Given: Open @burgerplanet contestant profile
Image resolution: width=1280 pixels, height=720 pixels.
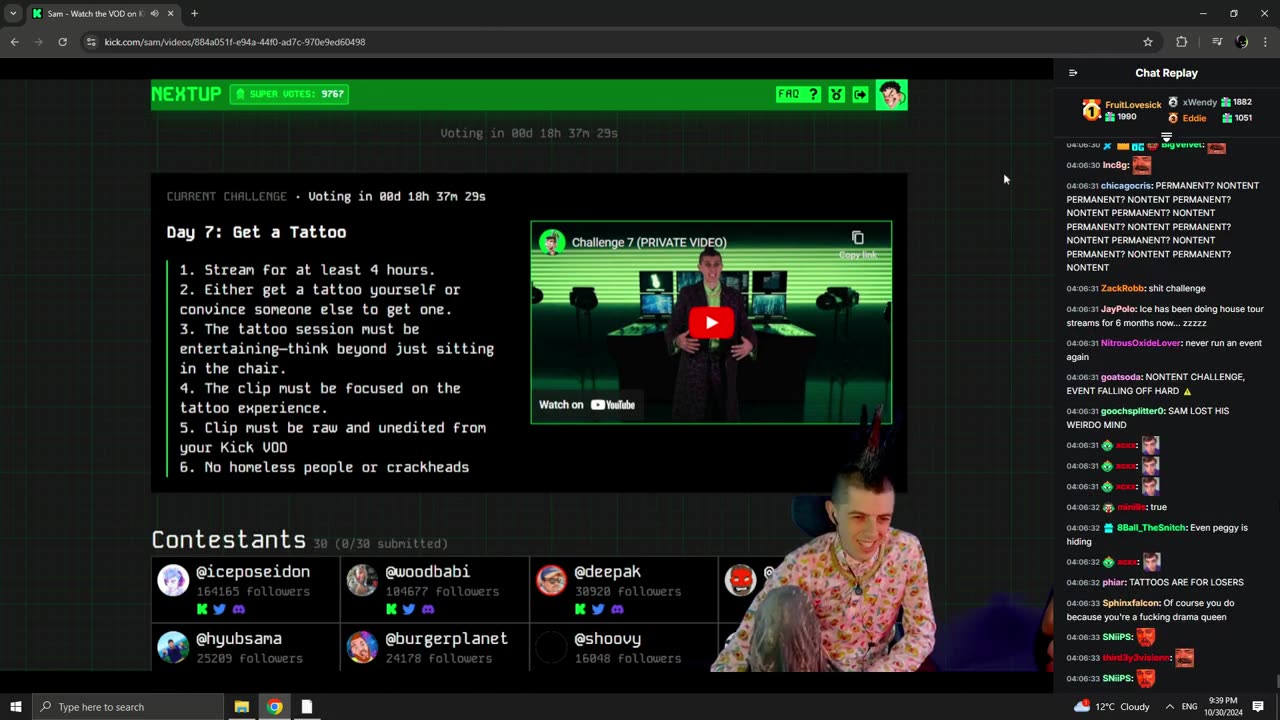Looking at the screenshot, I should [446, 639].
